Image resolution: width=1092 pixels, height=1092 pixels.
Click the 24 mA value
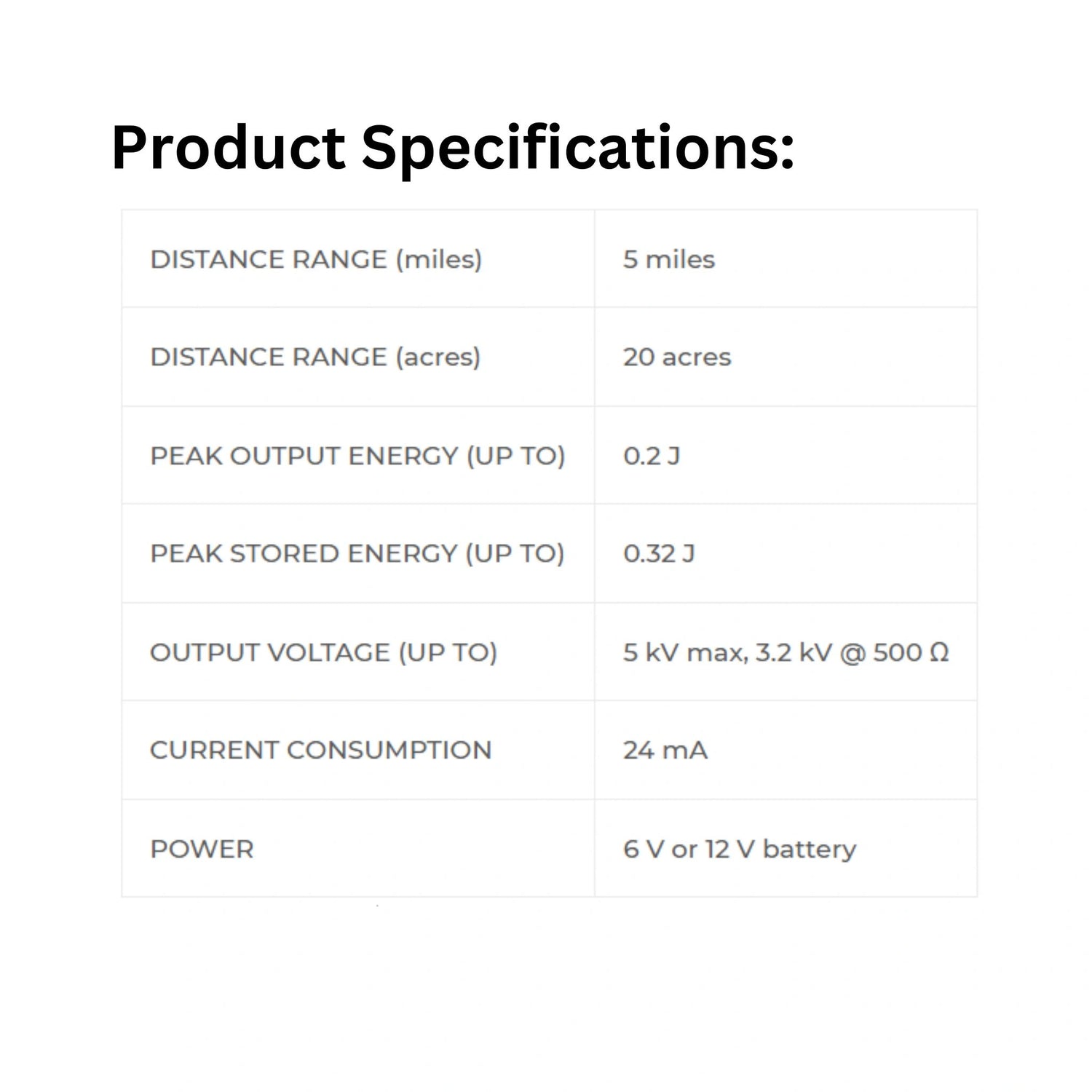[x=665, y=751]
